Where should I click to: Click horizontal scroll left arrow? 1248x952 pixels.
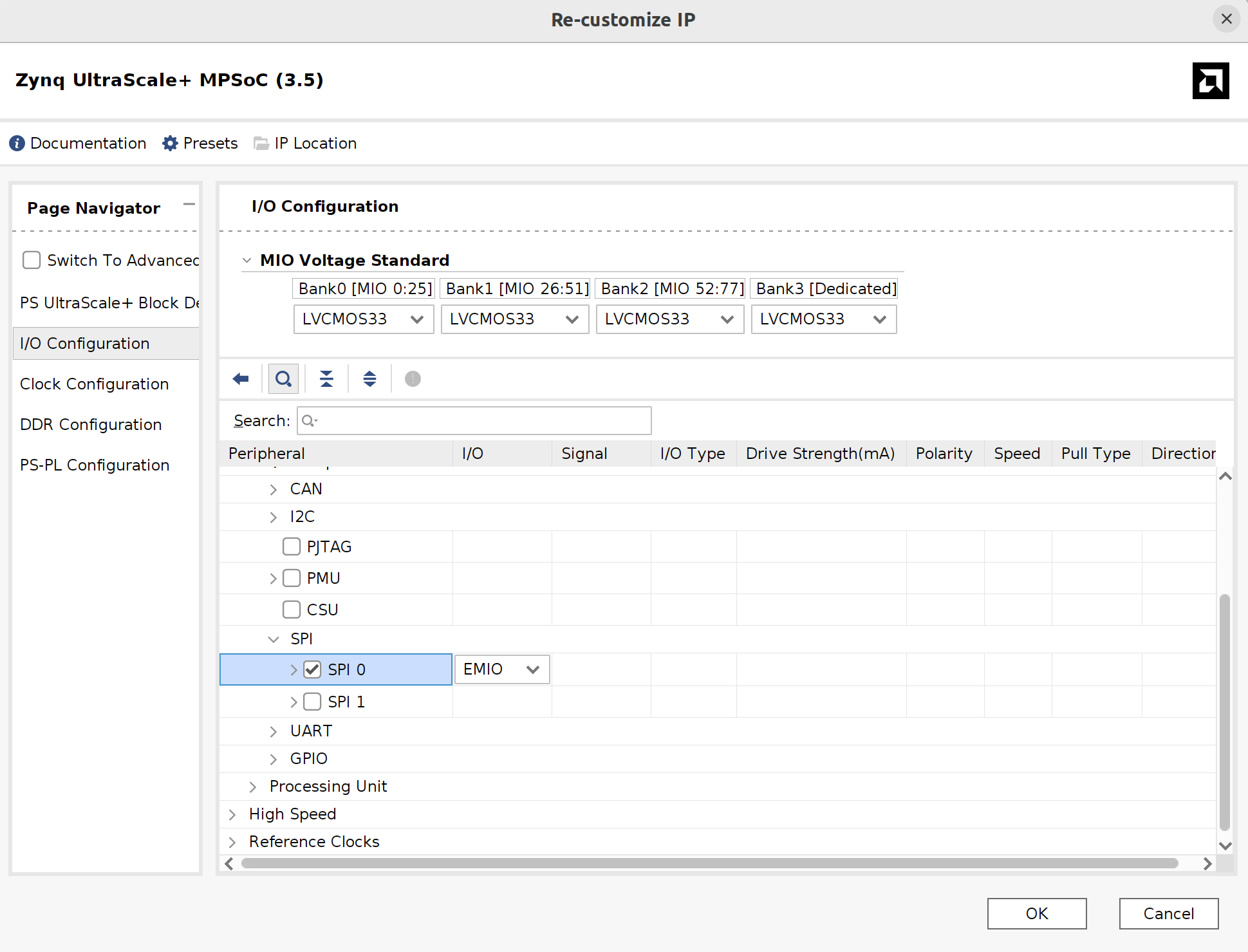click(x=229, y=864)
